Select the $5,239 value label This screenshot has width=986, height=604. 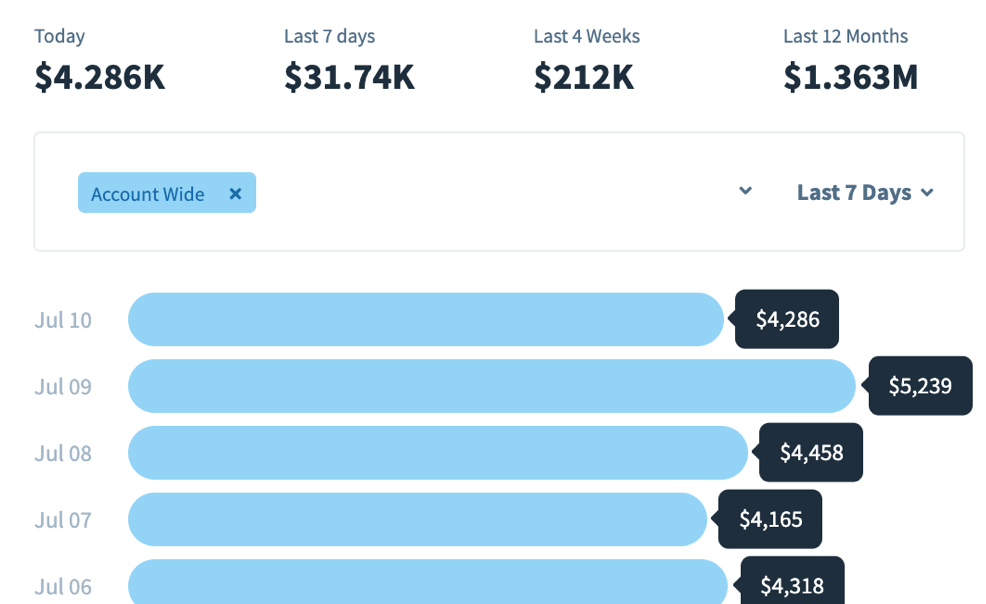point(920,386)
